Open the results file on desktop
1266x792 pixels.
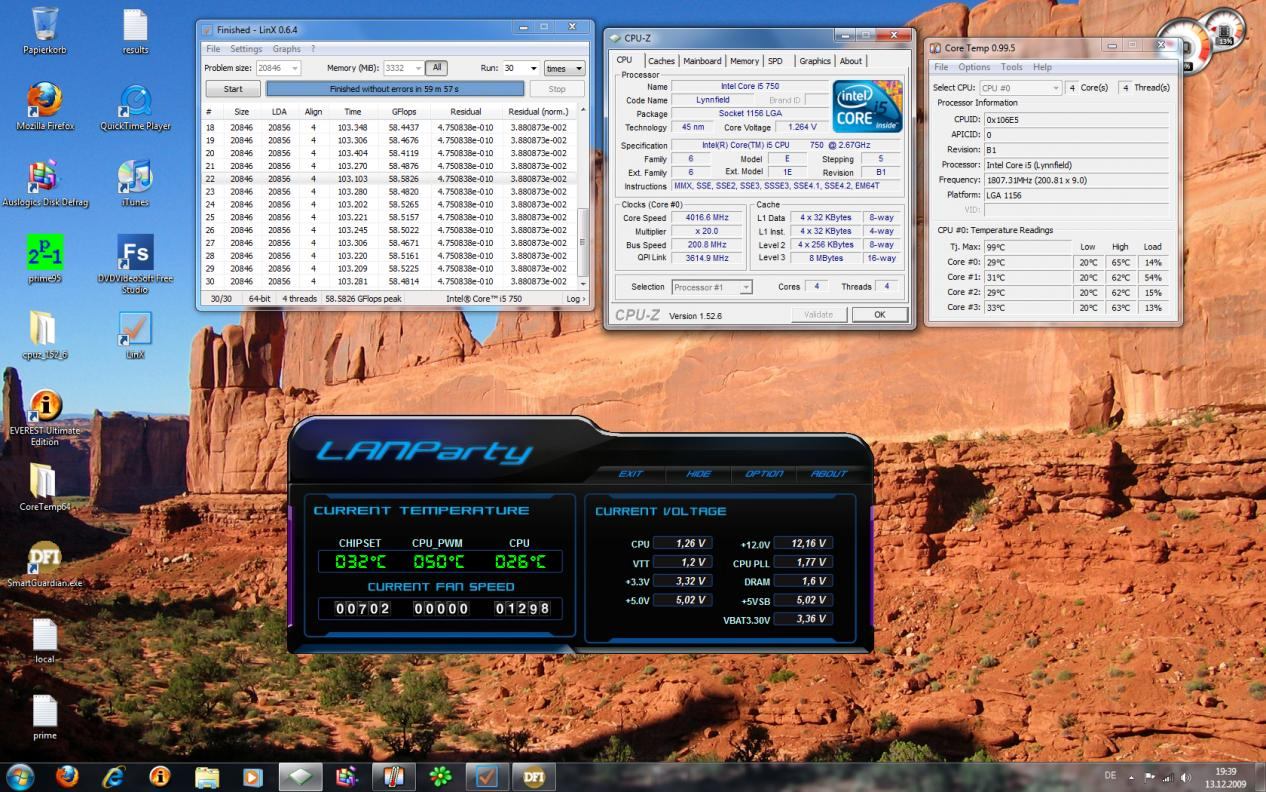tap(135, 30)
